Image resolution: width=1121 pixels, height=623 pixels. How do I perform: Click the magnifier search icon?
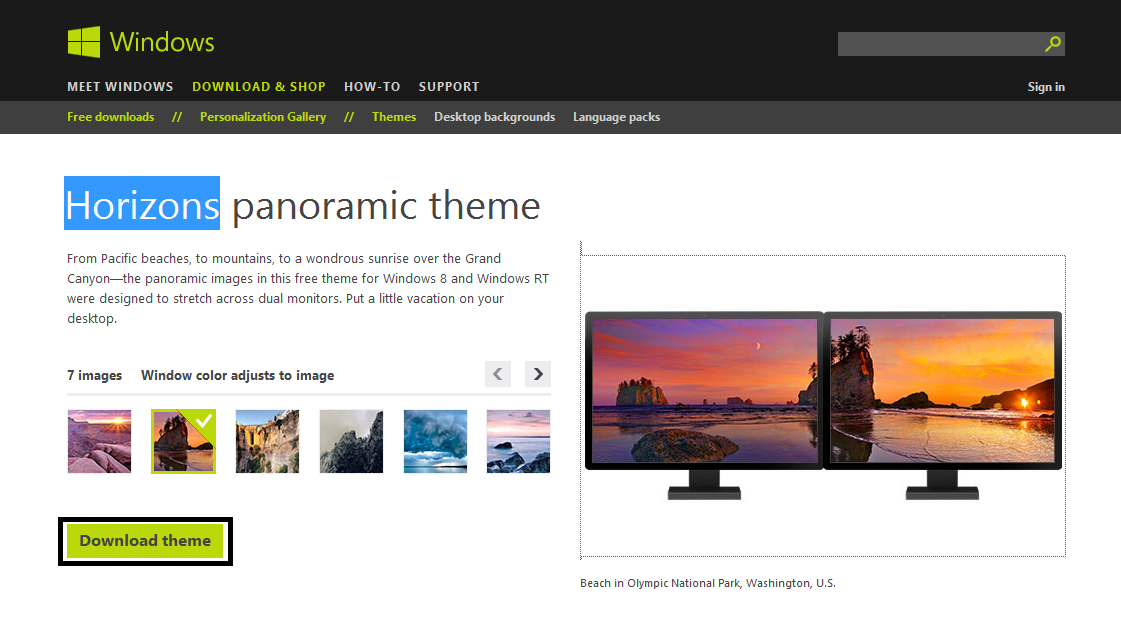click(x=1052, y=44)
